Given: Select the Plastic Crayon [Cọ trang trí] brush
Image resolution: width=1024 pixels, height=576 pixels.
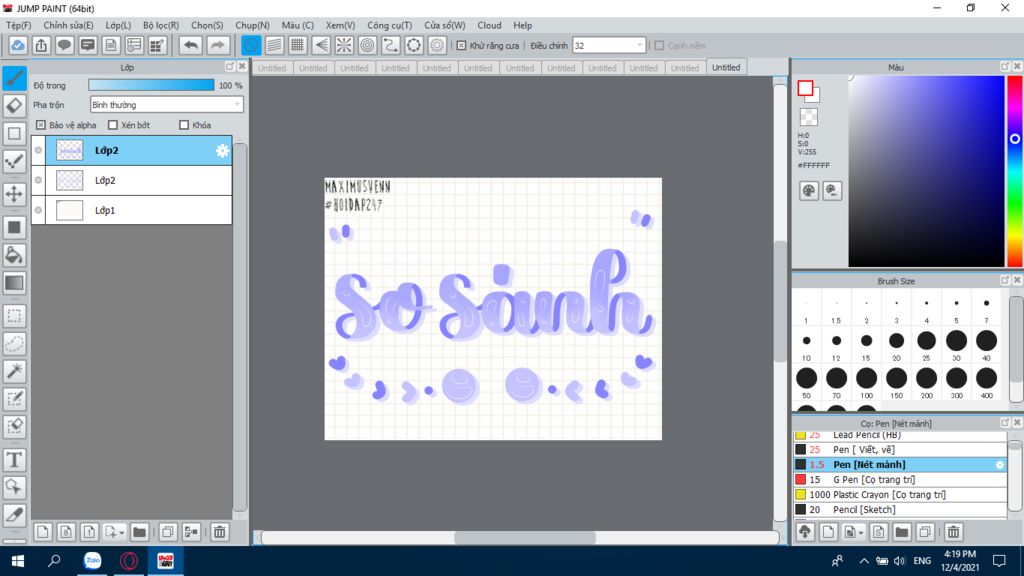Looking at the screenshot, I should coord(900,495).
